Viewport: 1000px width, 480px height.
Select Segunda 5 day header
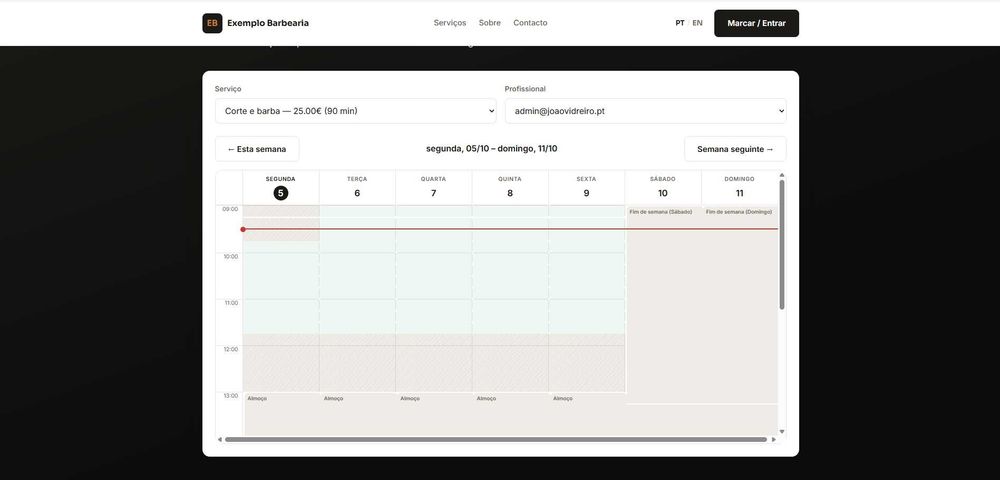[281, 187]
